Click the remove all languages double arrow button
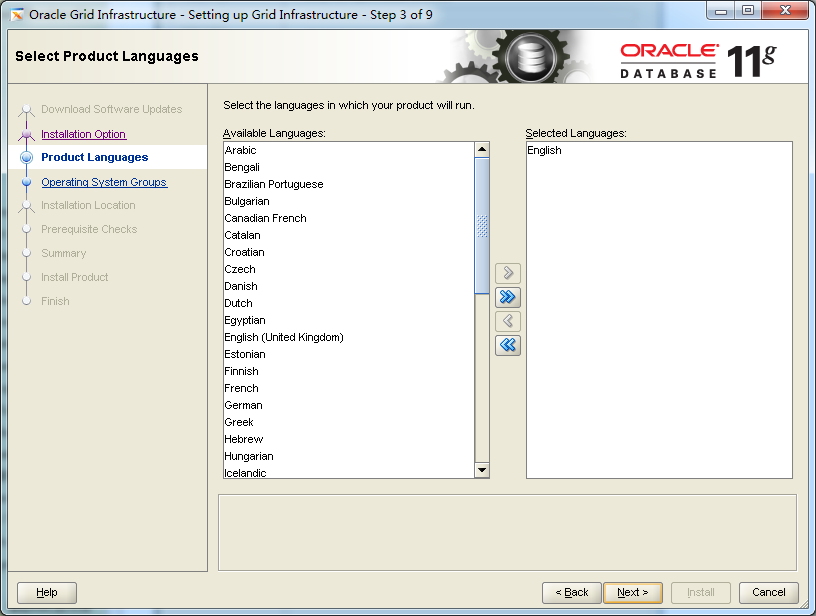Image resolution: width=816 pixels, height=616 pixels. [508, 345]
